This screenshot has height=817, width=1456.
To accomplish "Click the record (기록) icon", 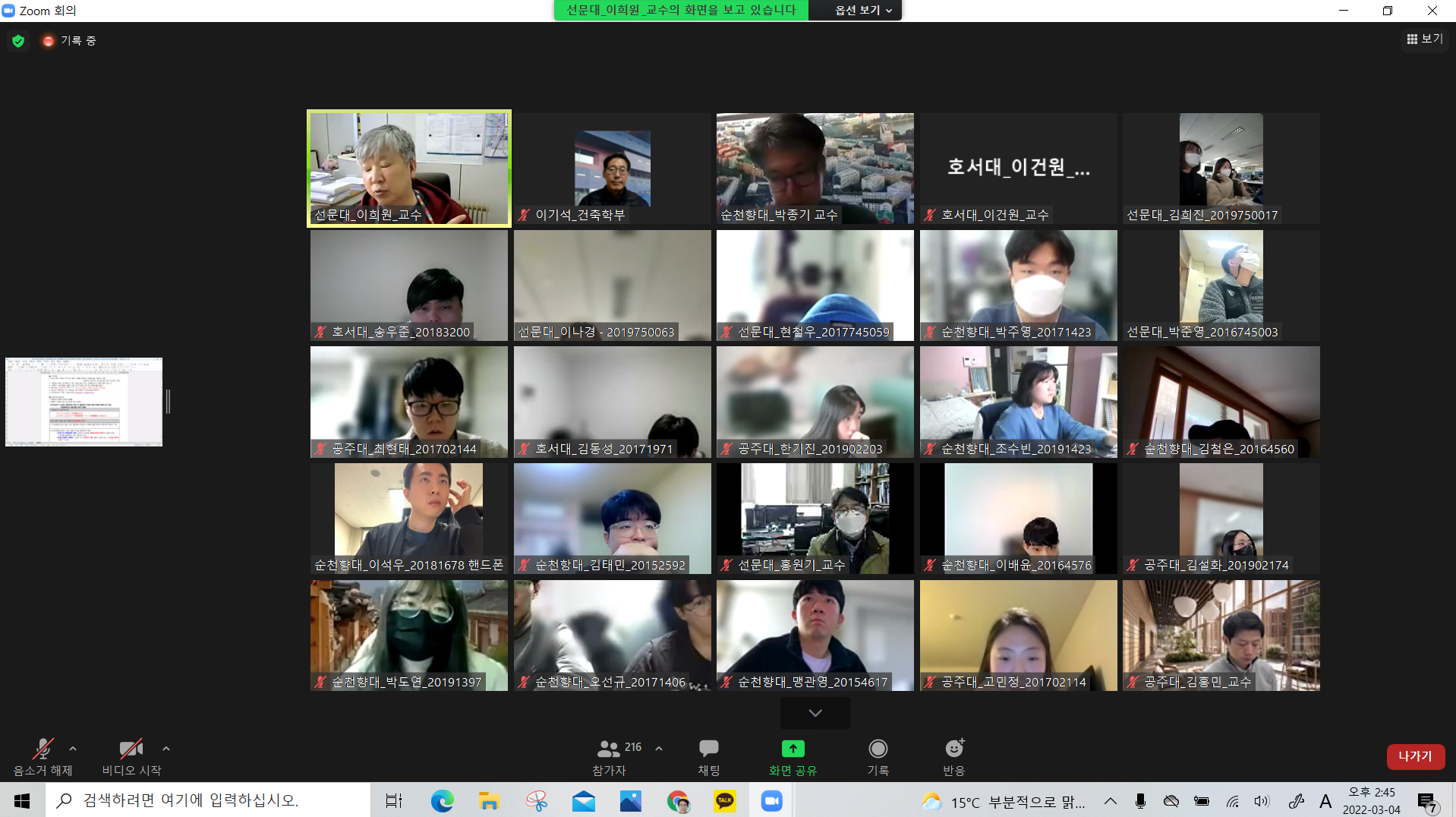I will (x=878, y=749).
